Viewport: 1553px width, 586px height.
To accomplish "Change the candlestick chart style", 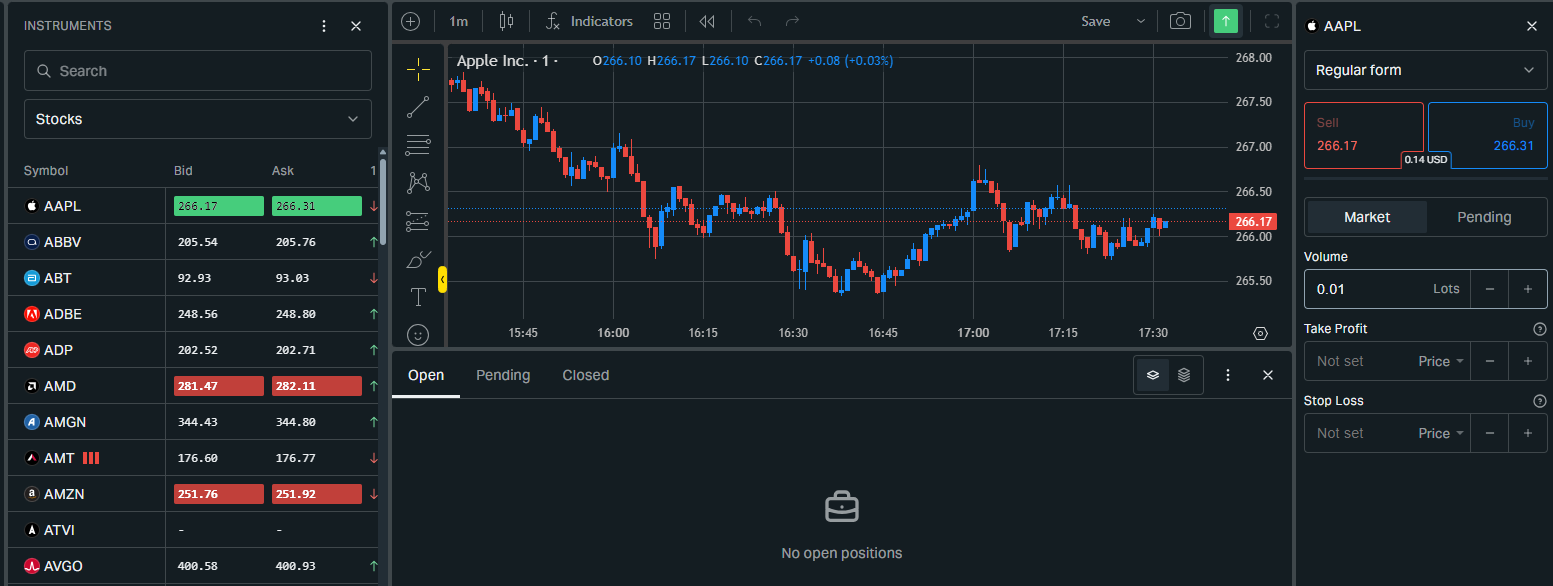I will click(x=506, y=20).
